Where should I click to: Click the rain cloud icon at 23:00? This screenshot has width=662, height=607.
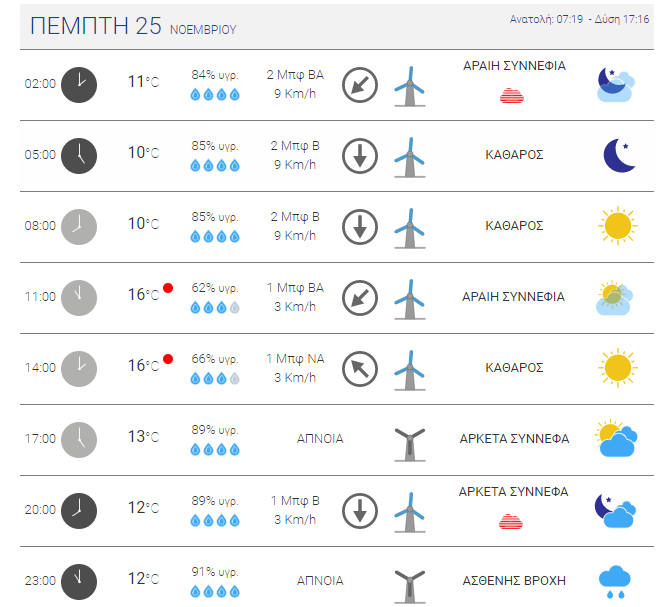coord(615,582)
